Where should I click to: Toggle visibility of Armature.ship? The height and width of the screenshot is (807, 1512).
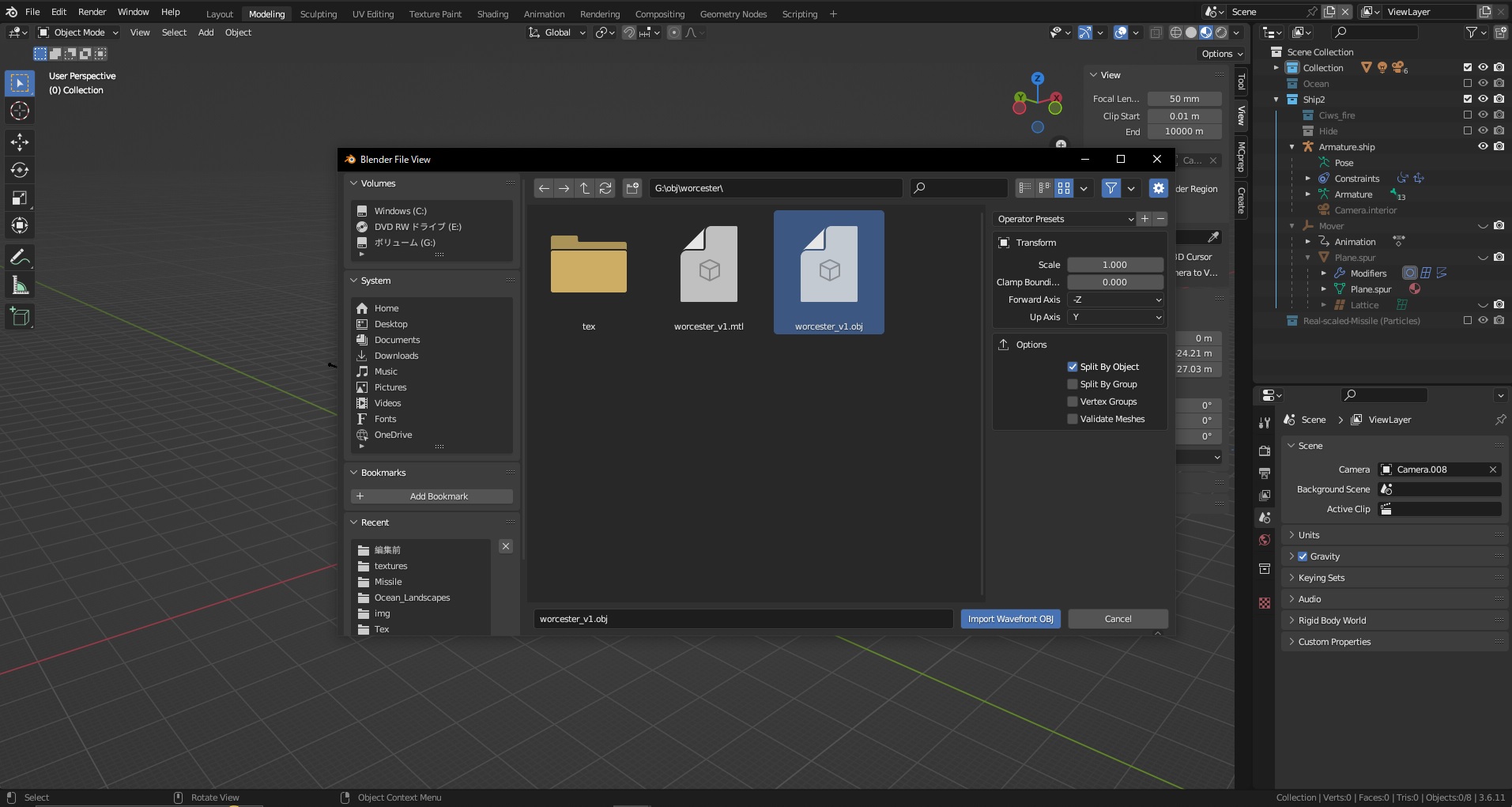pos(1483,146)
